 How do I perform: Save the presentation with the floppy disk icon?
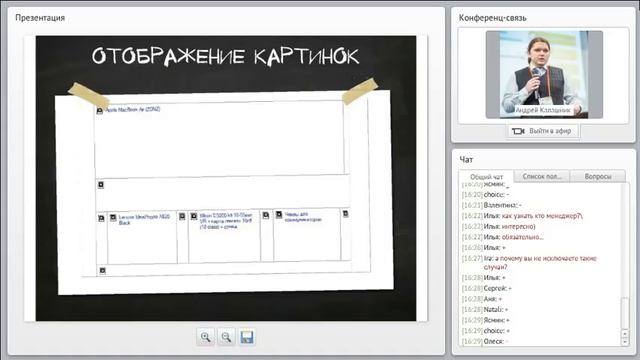click(247, 337)
